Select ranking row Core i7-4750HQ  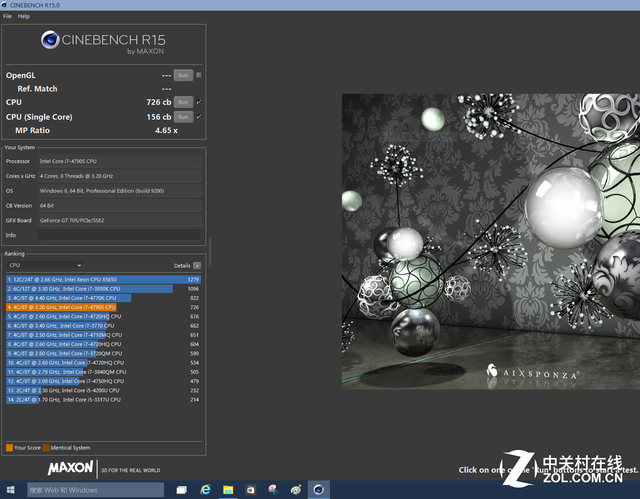103,381
